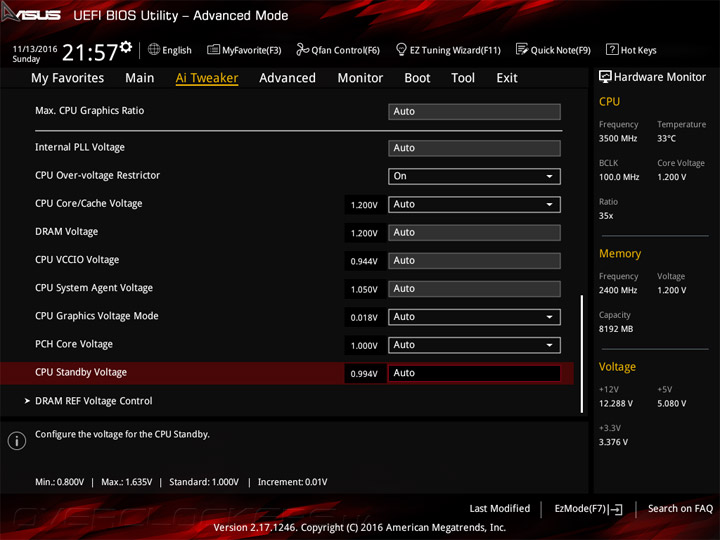Open the Monitor tab
The height and width of the screenshot is (540, 720).
[360, 78]
